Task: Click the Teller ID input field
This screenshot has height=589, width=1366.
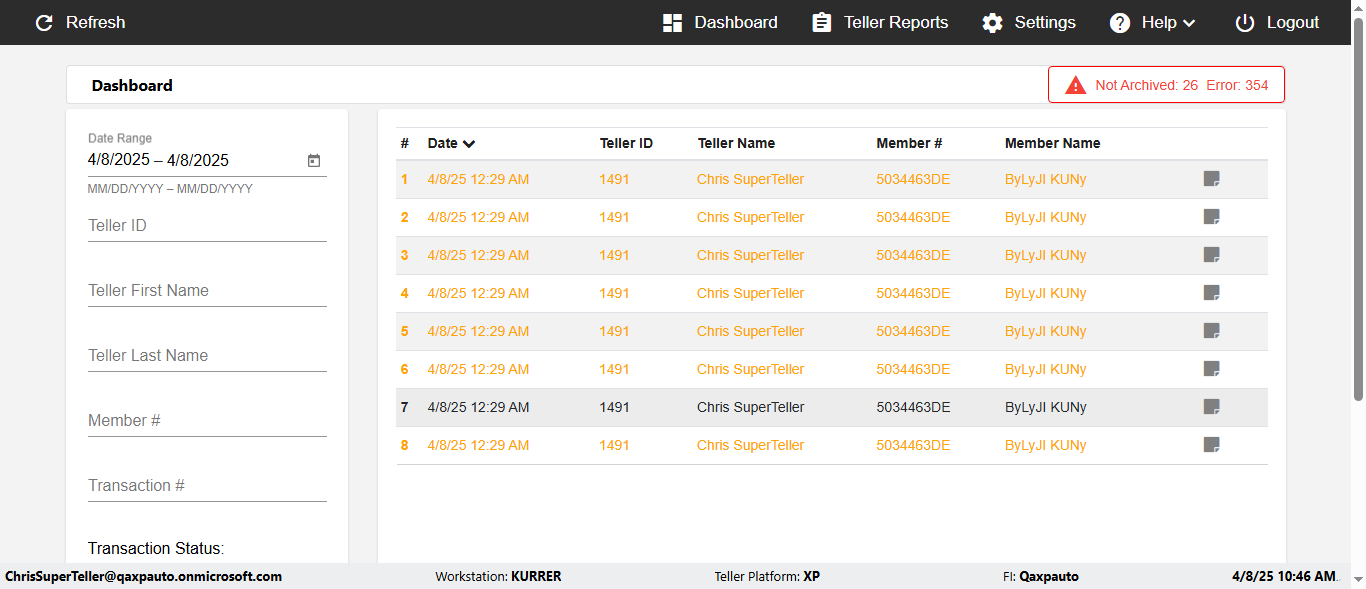Action: click(207, 226)
